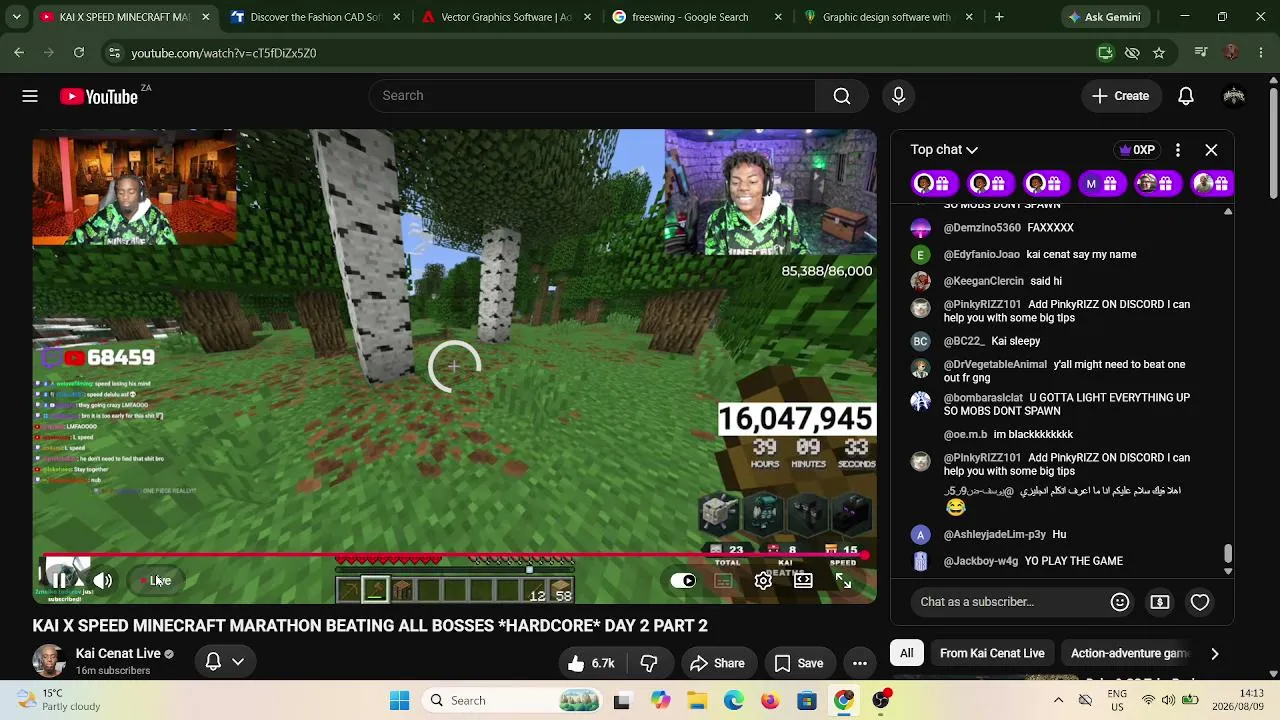Open Chrome media controls icon
The height and width of the screenshot is (720, 1280).
click(1201, 53)
